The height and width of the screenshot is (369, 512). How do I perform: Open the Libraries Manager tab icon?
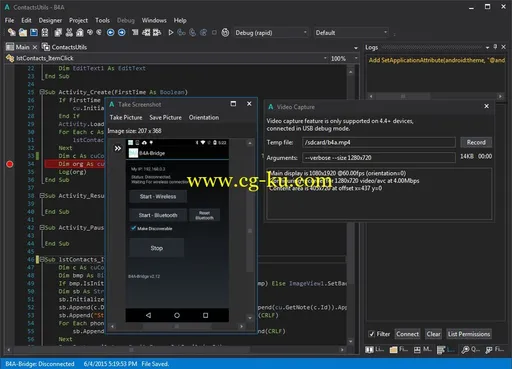(x=369, y=349)
